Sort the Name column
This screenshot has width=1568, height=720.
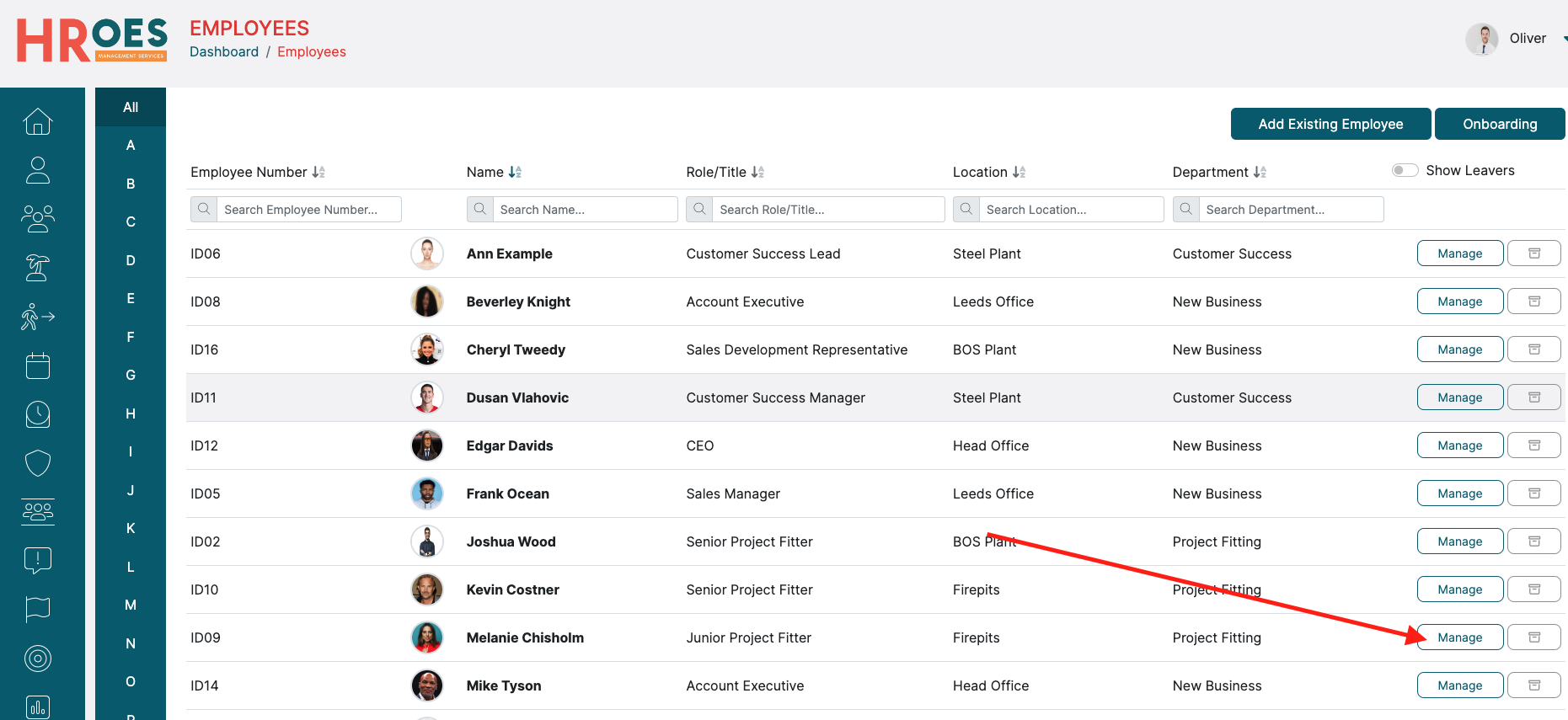515,172
